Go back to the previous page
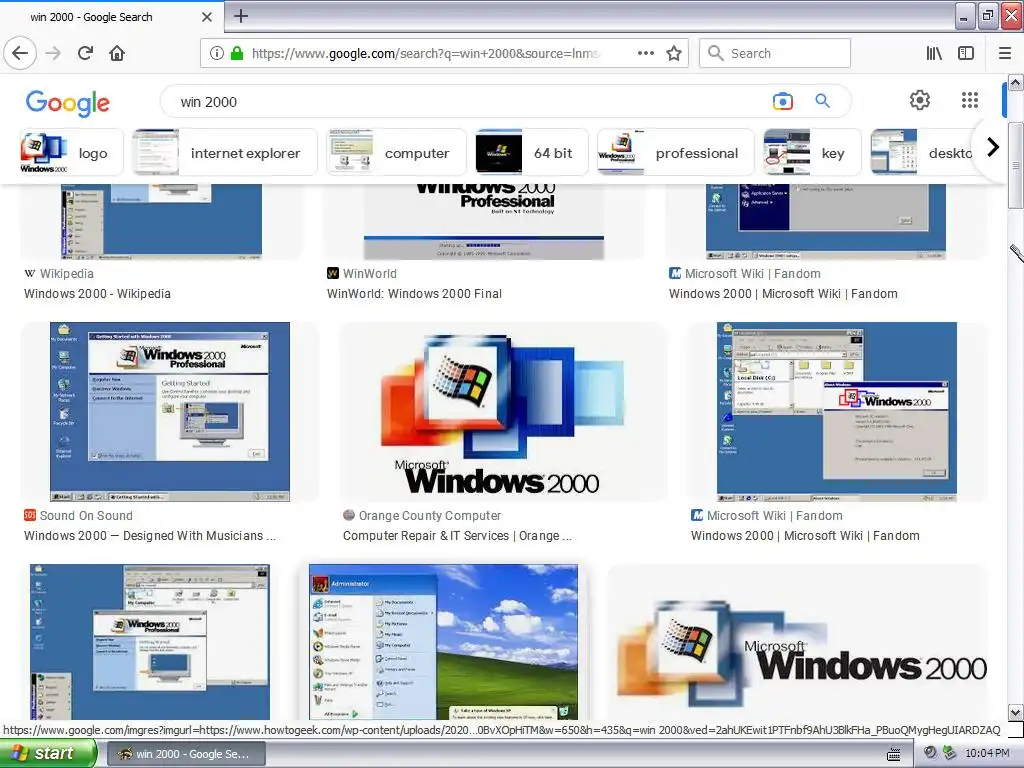 20,53
